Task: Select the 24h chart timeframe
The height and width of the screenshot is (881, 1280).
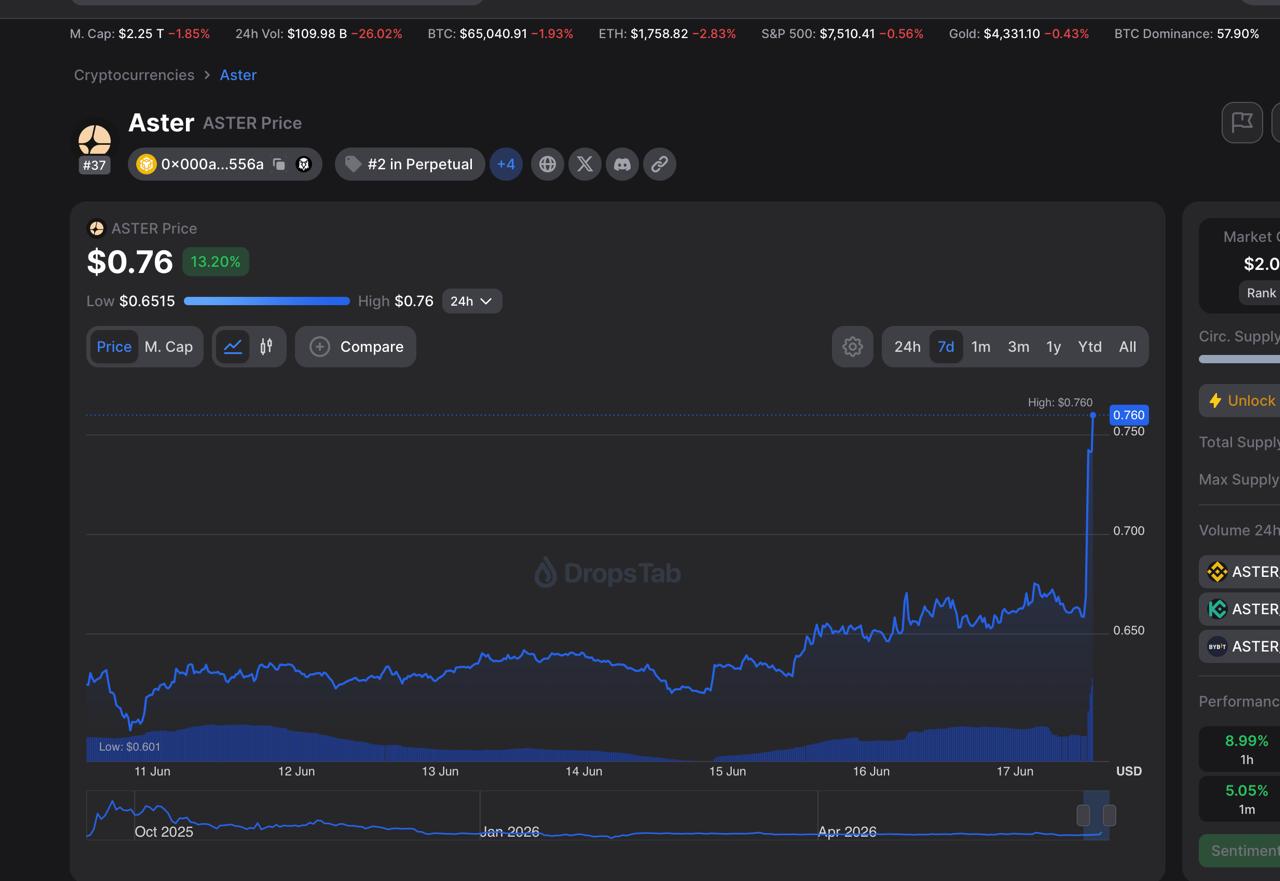Action: 907,347
